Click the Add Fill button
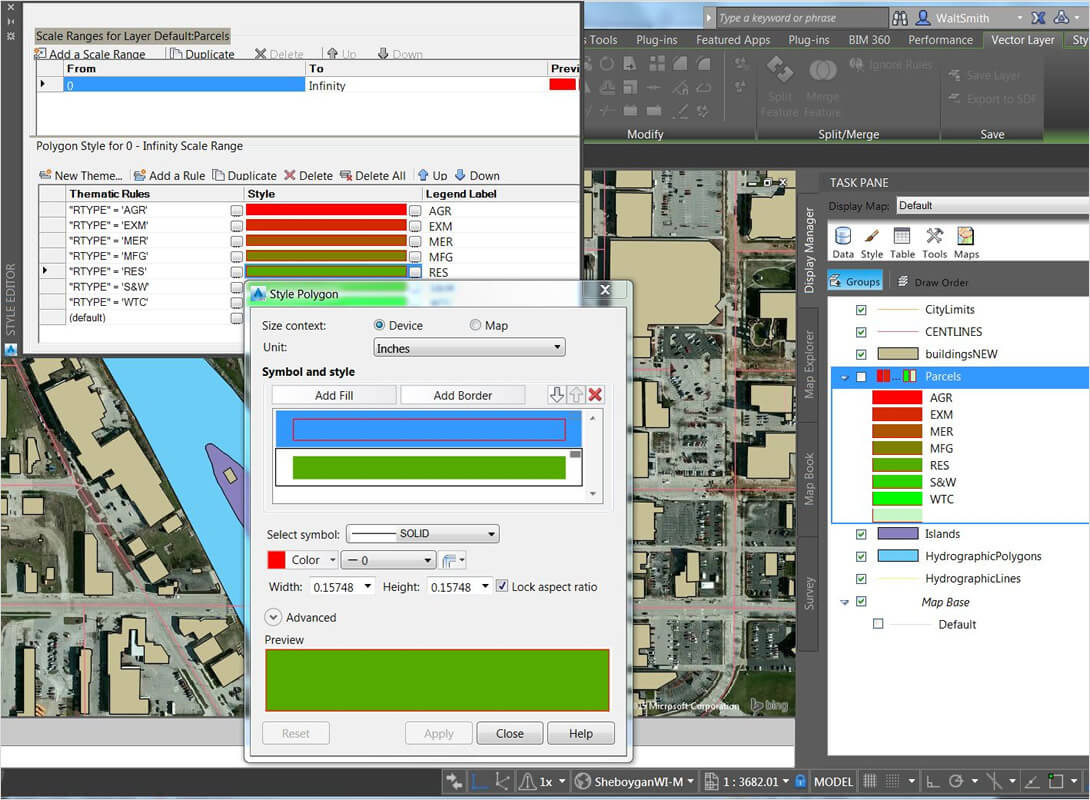The image size is (1090, 800). click(334, 395)
